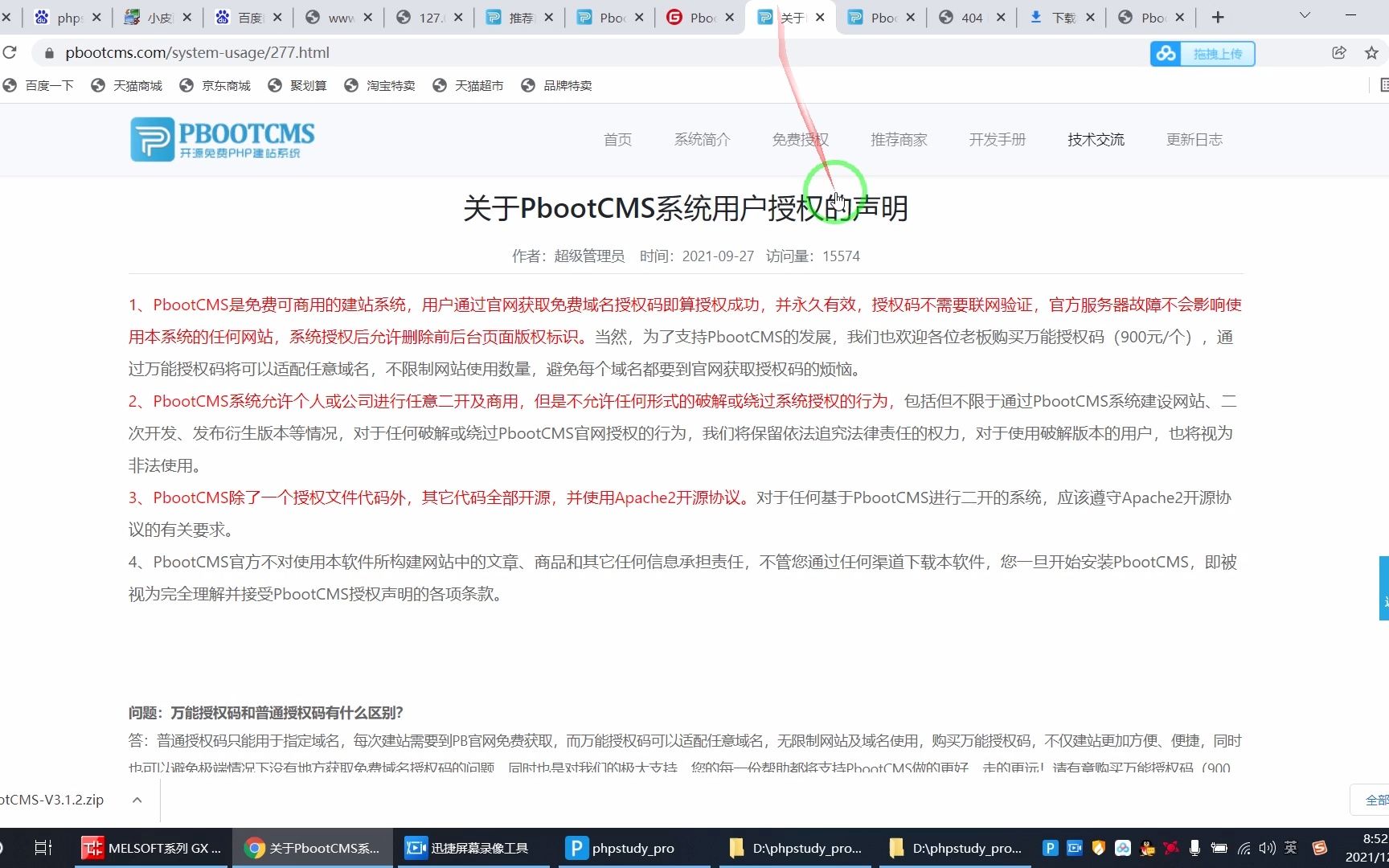Open 技术交流 in the site navigation
The image size is (1389, 868).
(x=1096, y=140)
